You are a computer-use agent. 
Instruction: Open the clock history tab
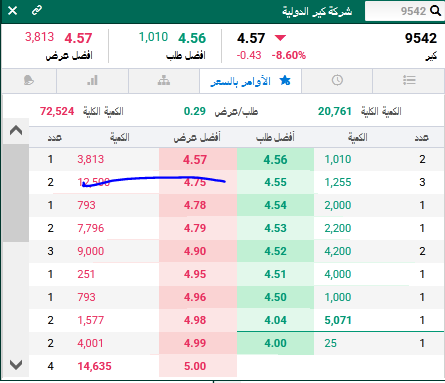337,80
